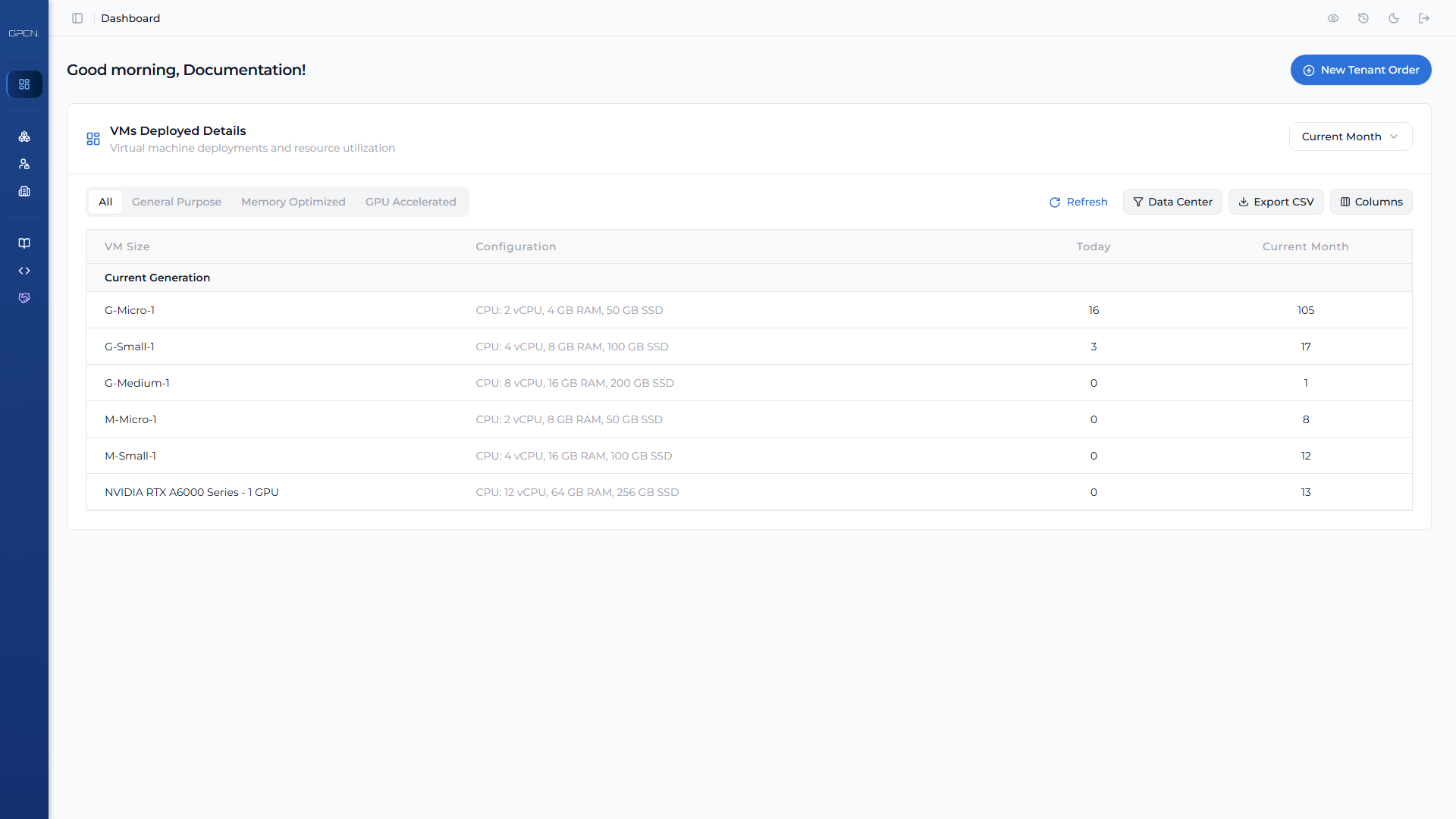Image resolution: width=1456 pixels, height=819 pixels.
Task: Open the Current Month dropdown
Action: click(1351, 136)
